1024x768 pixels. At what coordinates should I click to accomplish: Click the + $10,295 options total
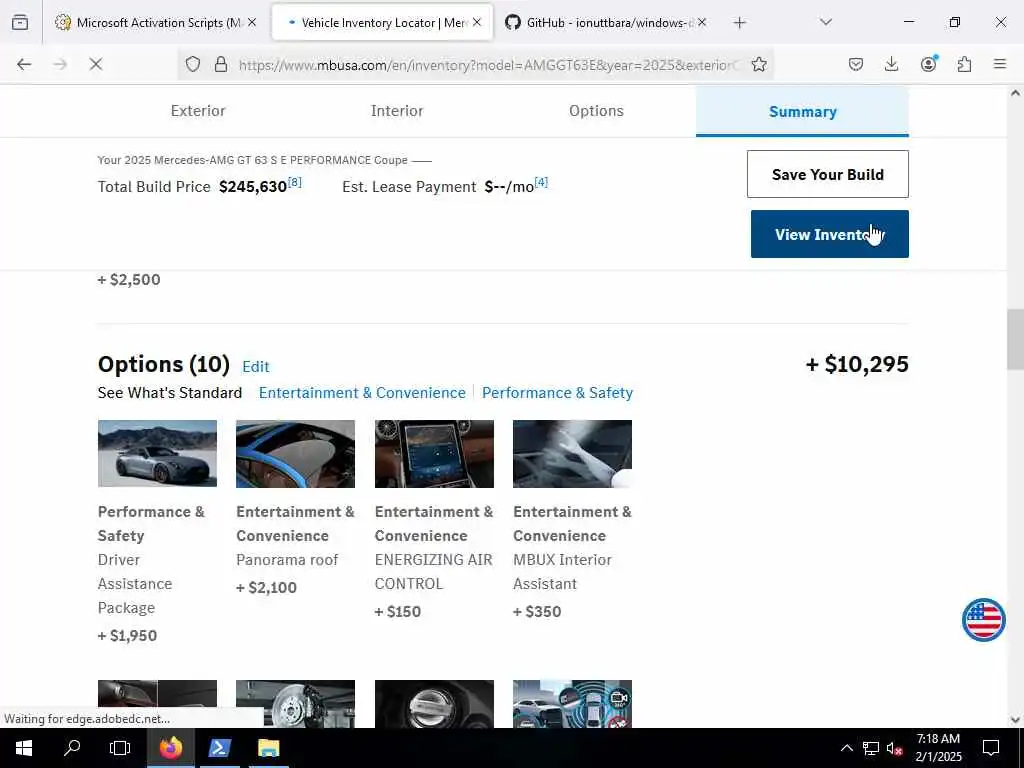tap(857, 364)
